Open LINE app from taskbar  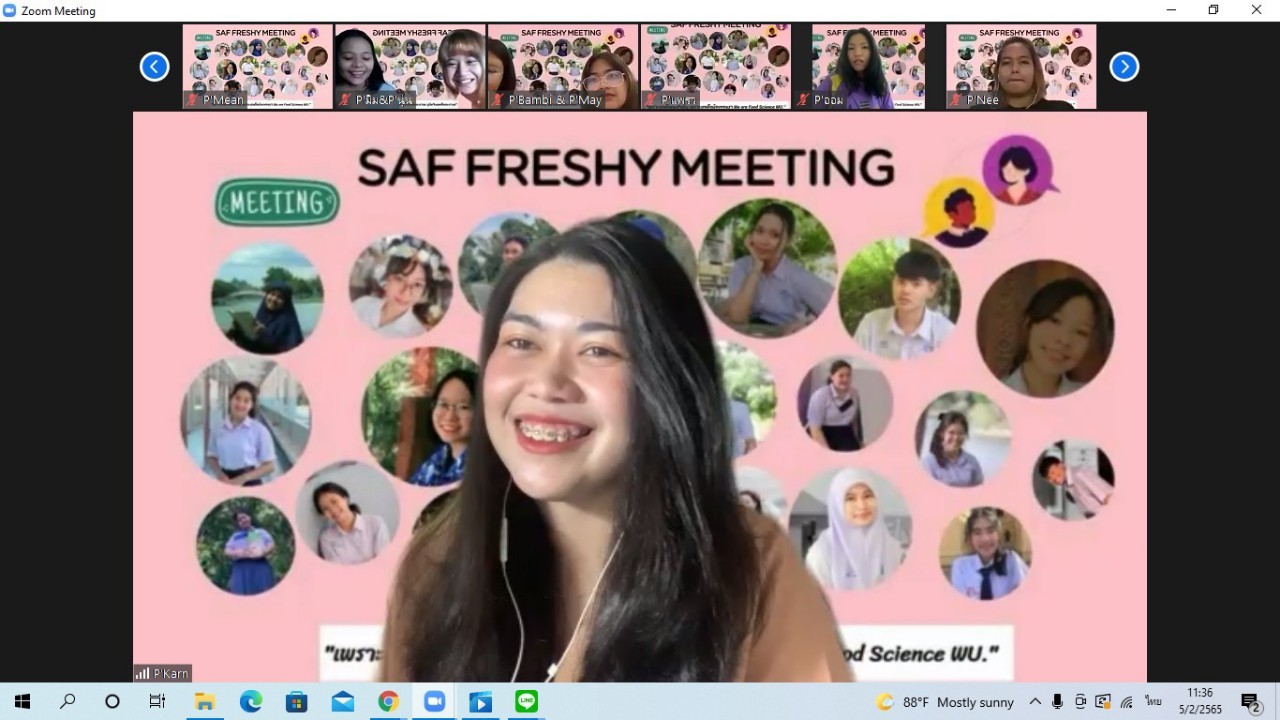[526, 702]
